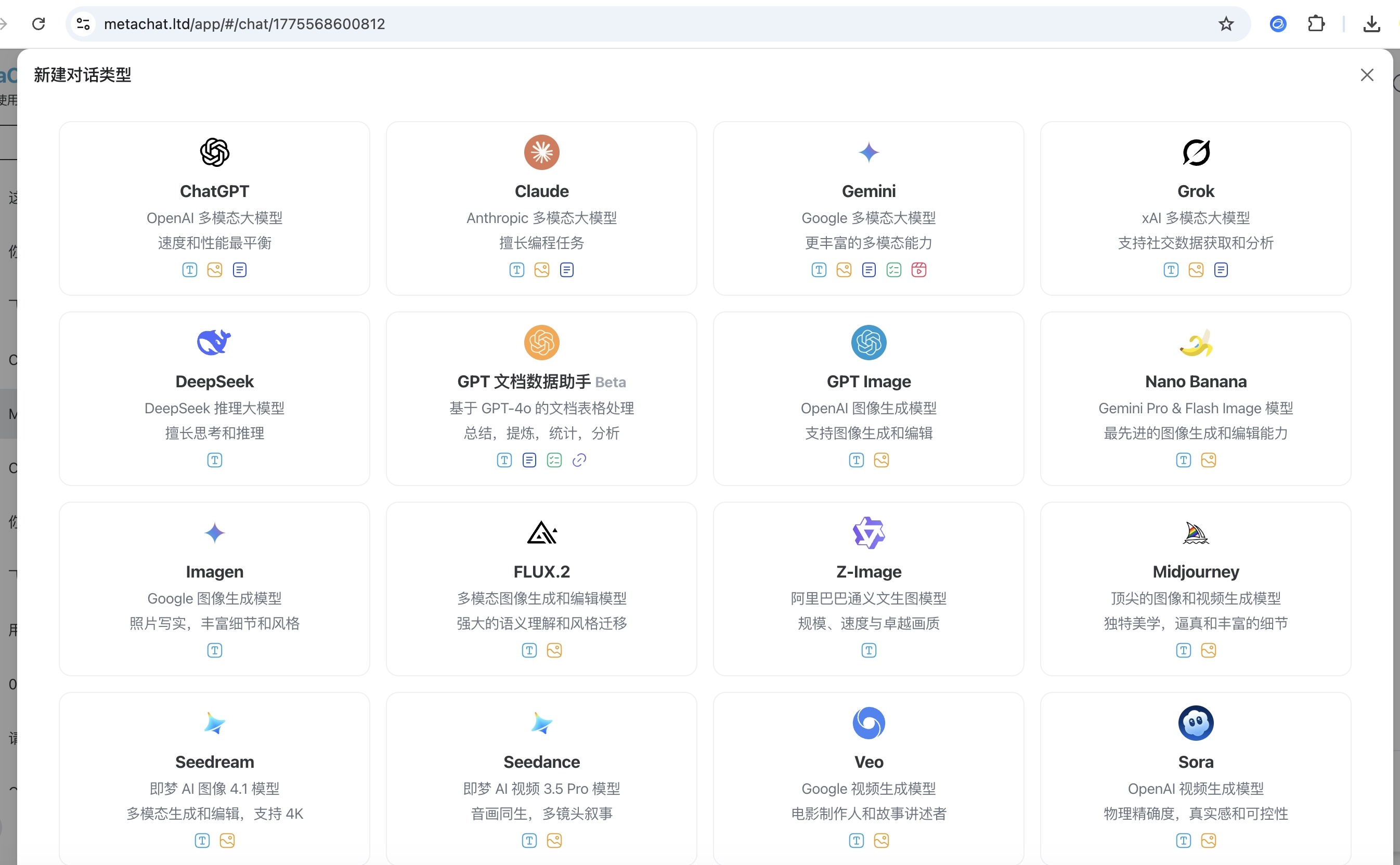Click the Nano Banana banana icon
The height and width of the screenshot is (865, 1400).
pyautogui.click(x=1196, y=343)
